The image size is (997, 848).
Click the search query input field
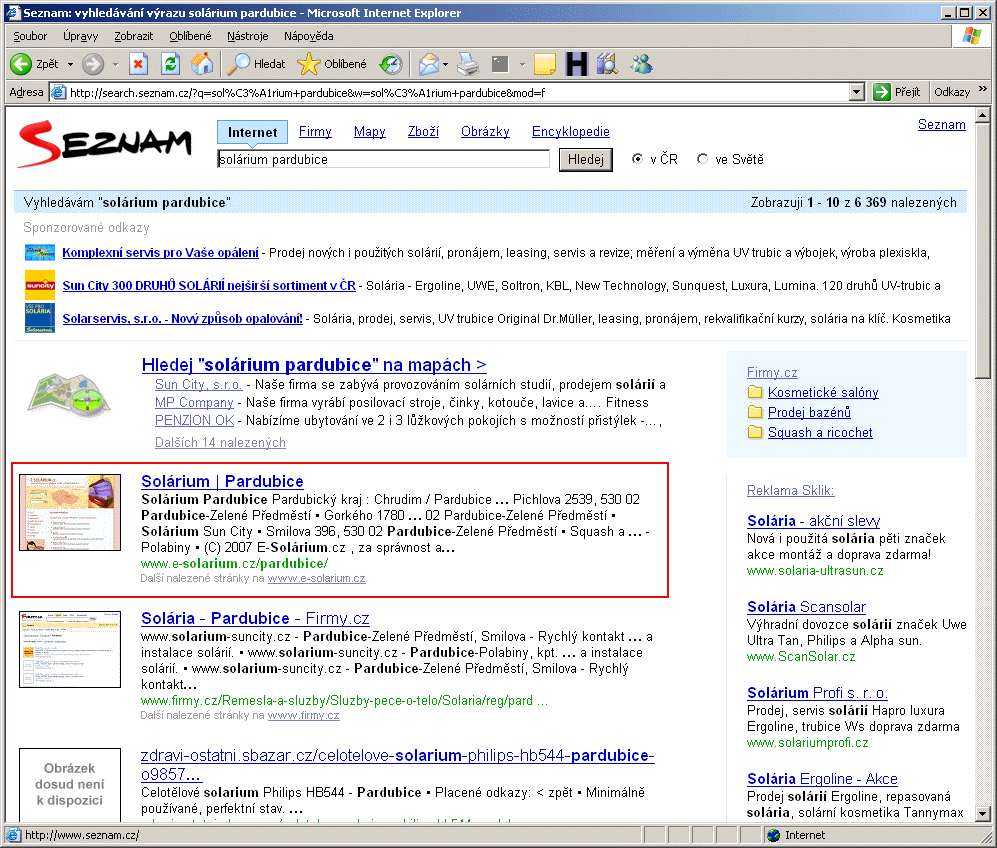click(383, 159)
